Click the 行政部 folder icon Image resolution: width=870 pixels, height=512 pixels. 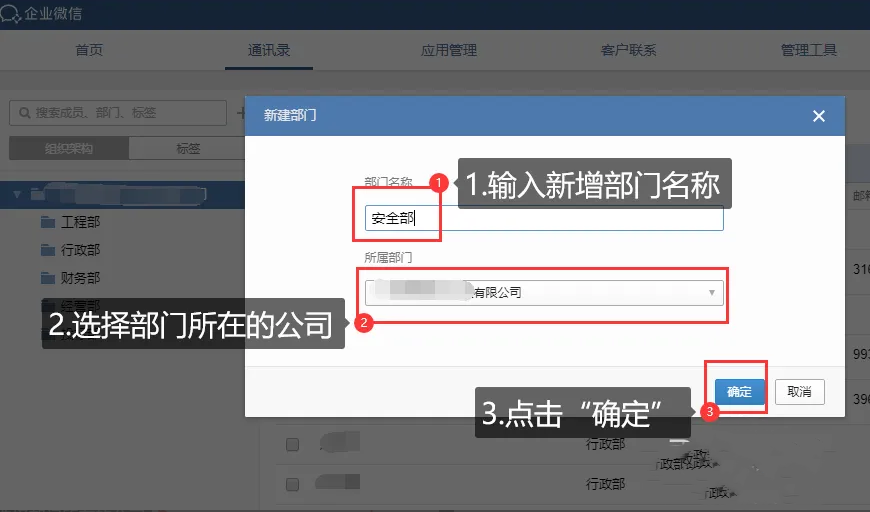48,250
